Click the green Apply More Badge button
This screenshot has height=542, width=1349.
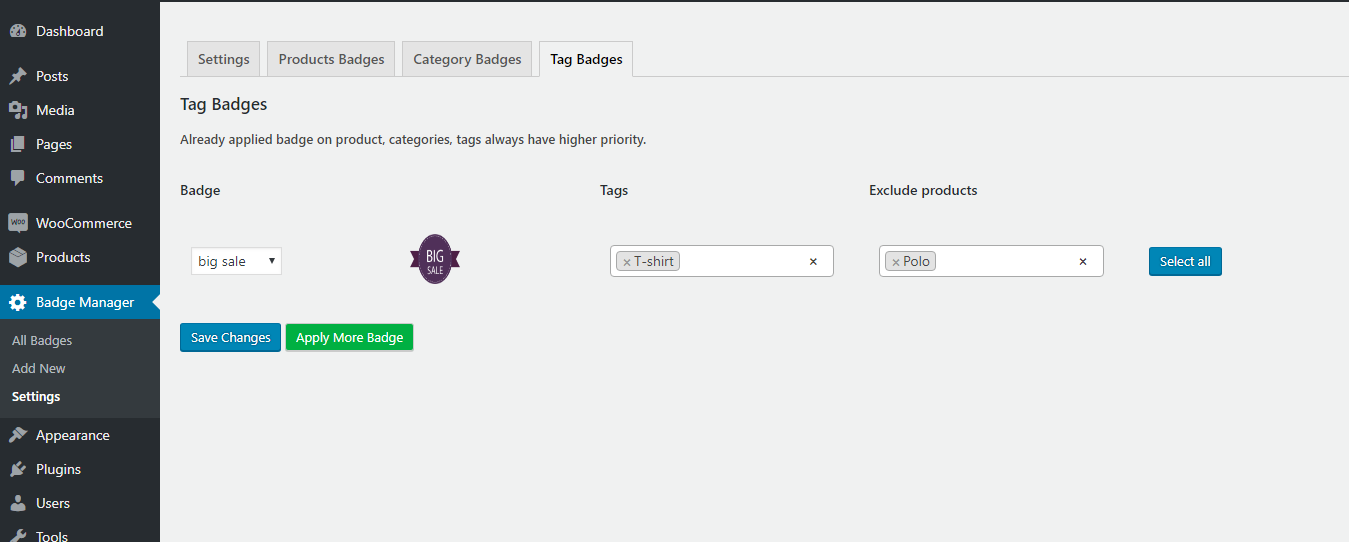pos(349,338)
